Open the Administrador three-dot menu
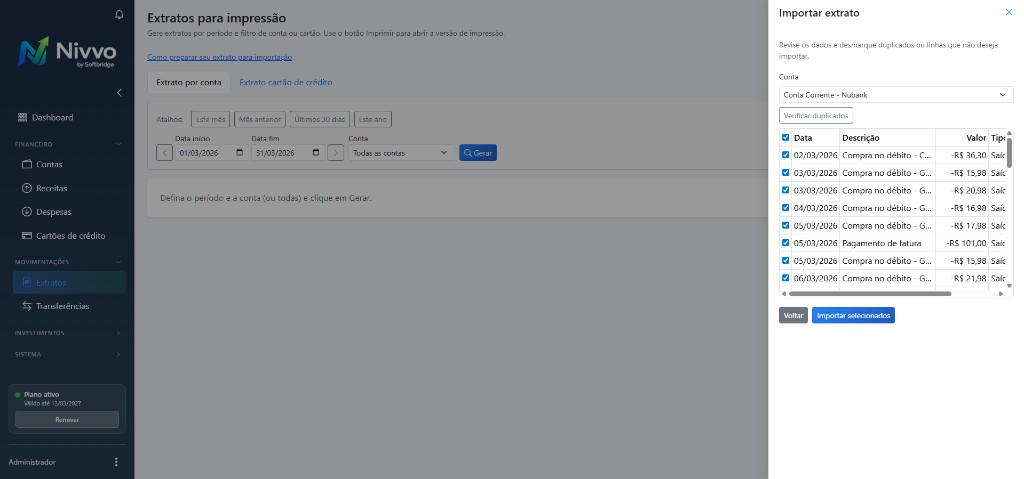This screenshot has height=479, width=1024. point(116,462)
